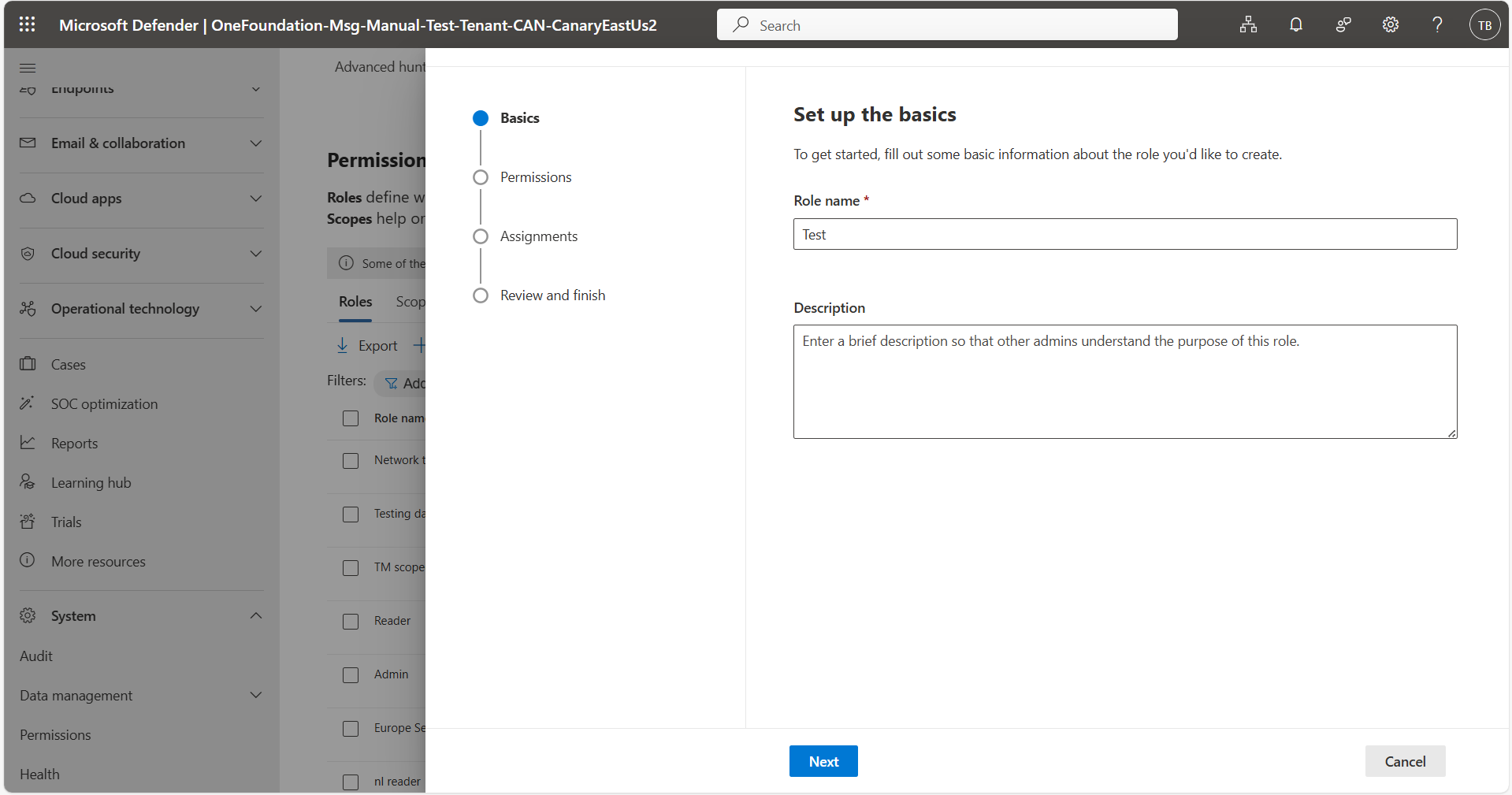Click the Cloud apps cloud icon

point(28,198)
